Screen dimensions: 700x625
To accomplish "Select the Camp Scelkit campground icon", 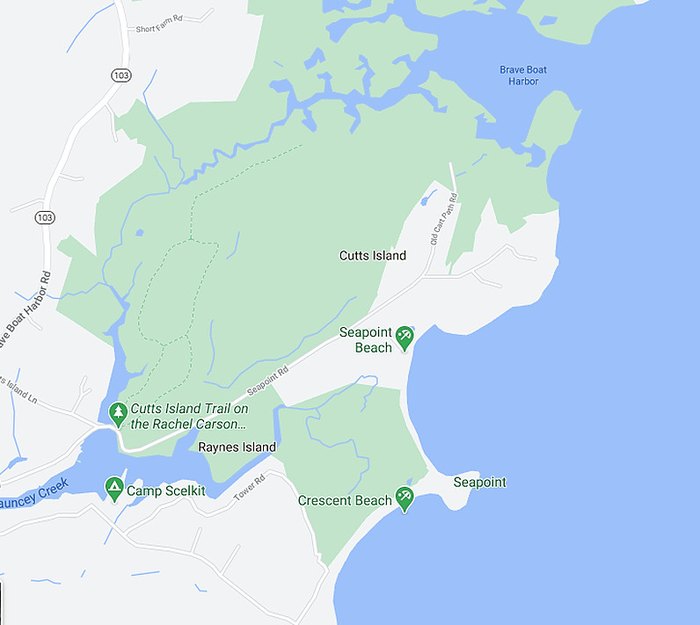I will tap(114, 489).
